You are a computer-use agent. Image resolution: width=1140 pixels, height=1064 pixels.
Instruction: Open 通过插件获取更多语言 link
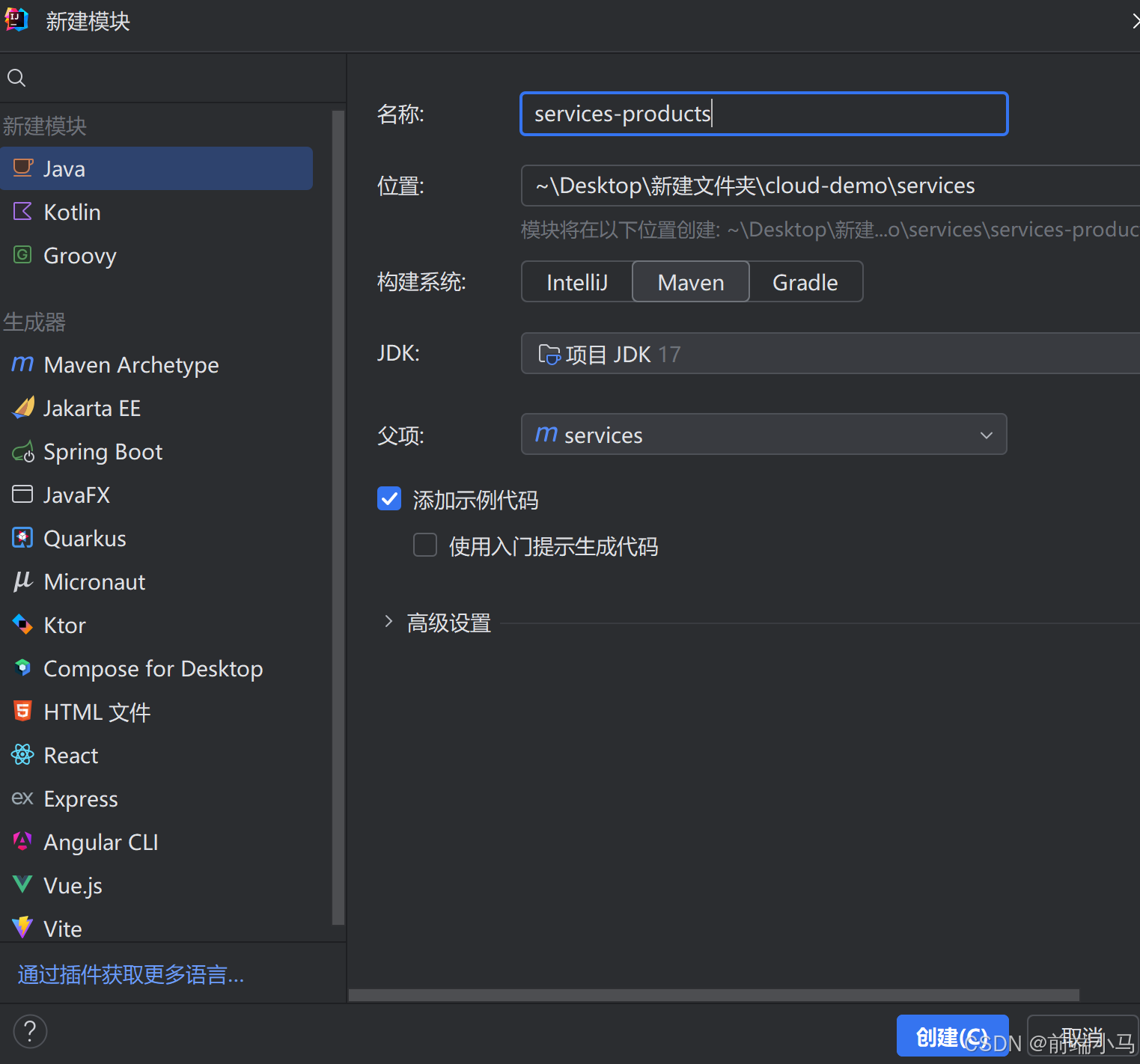tap(131, 974)
